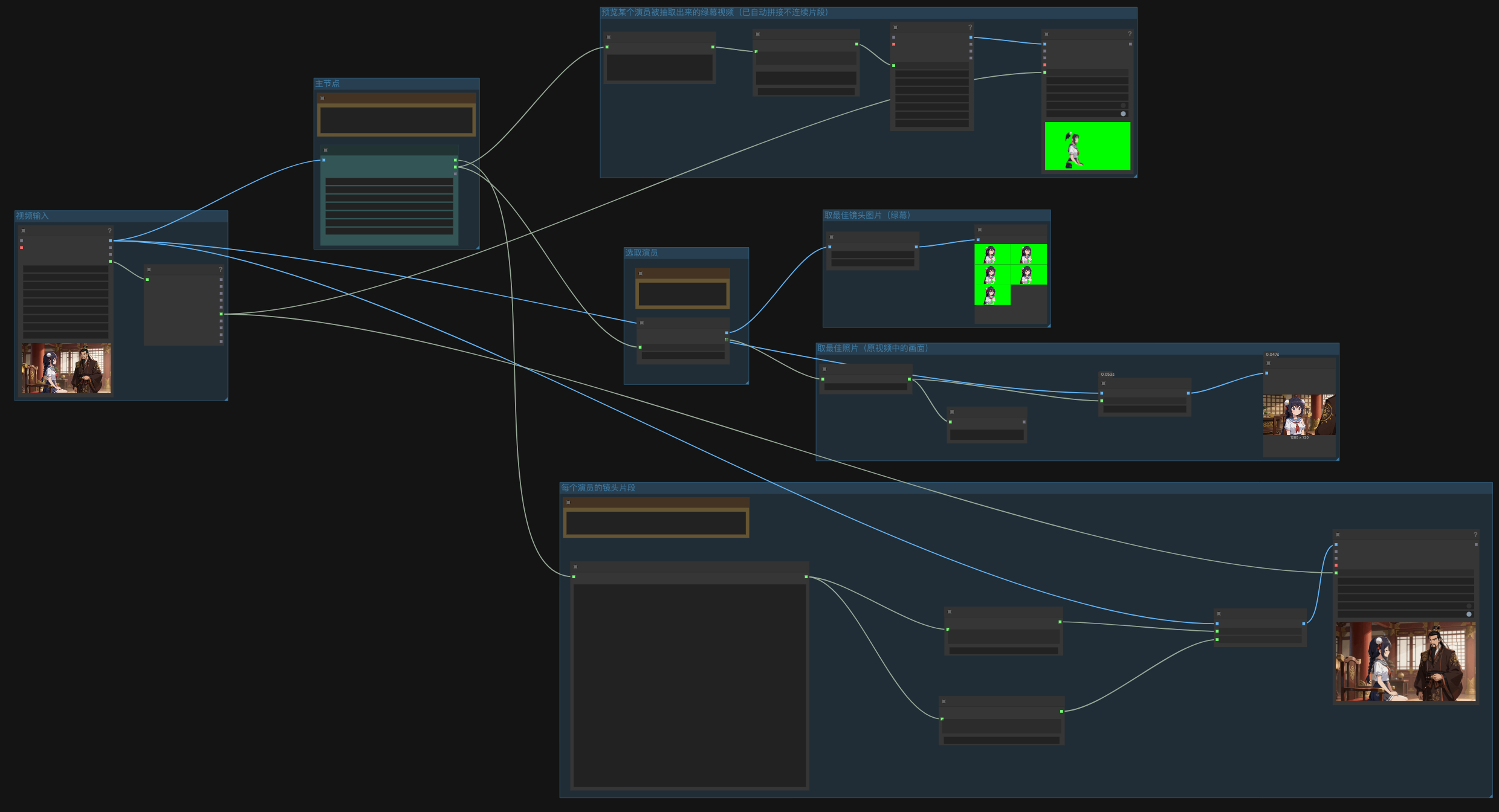The height and width of the screenshot is (812, 1499).
Task: Open help on third node of 预览 group
Action: [x=970, y=27]
